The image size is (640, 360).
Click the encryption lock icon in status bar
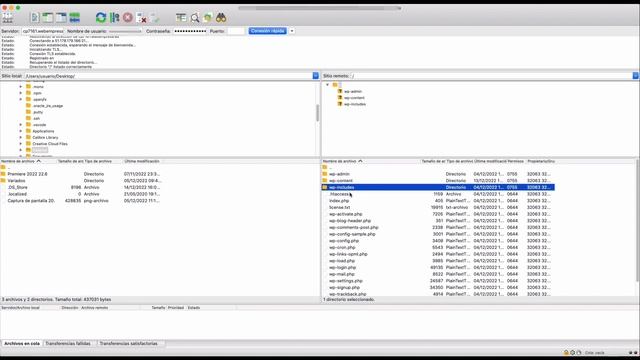tap(566, 353)
